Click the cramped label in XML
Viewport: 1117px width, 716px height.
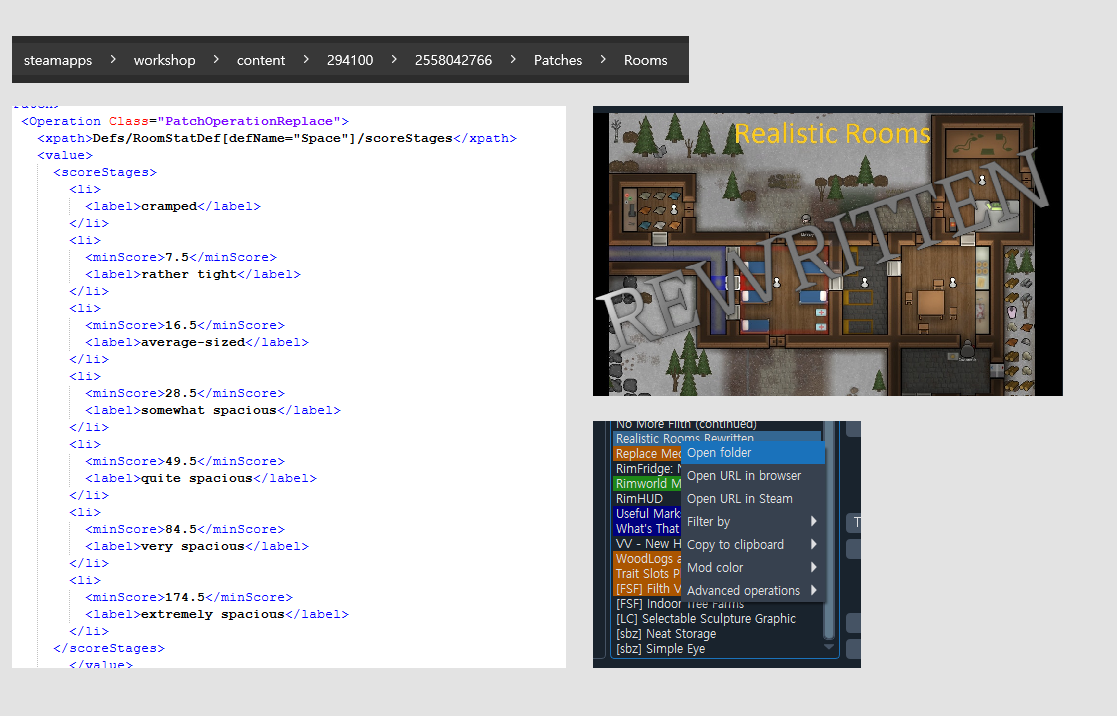[x=173, y=207]
